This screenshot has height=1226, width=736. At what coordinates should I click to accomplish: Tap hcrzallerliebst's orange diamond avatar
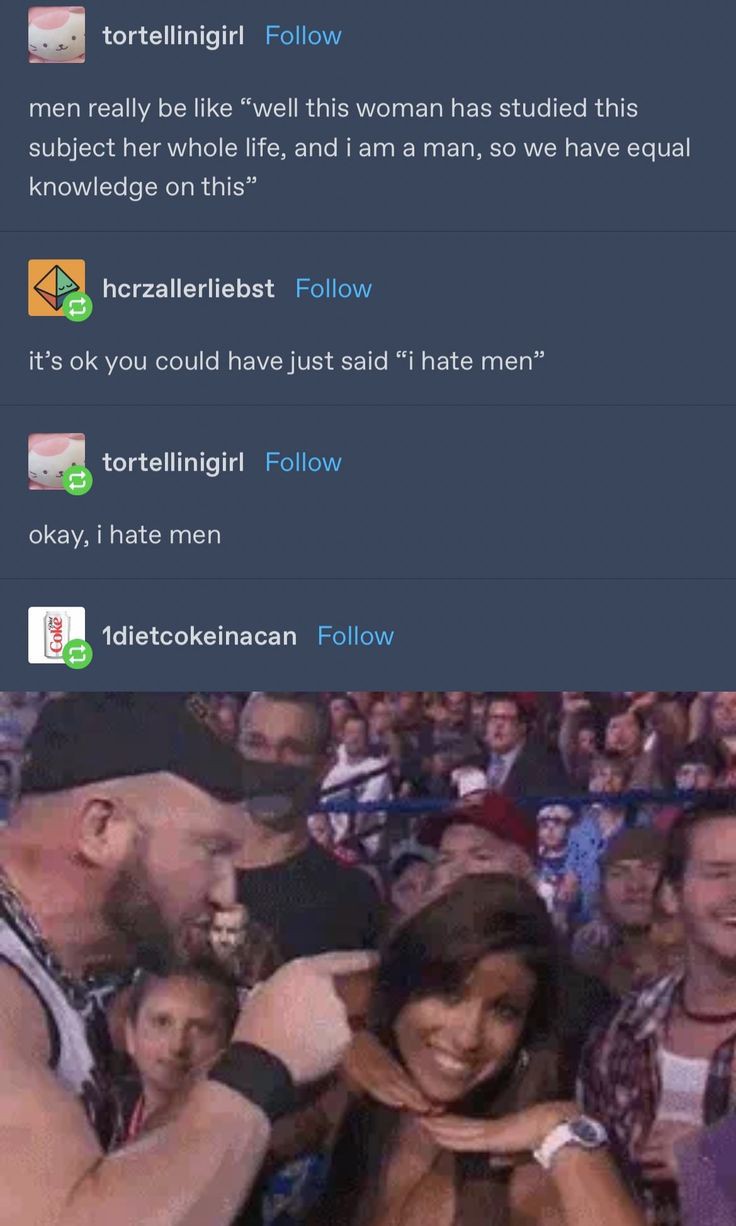[56, 288]
